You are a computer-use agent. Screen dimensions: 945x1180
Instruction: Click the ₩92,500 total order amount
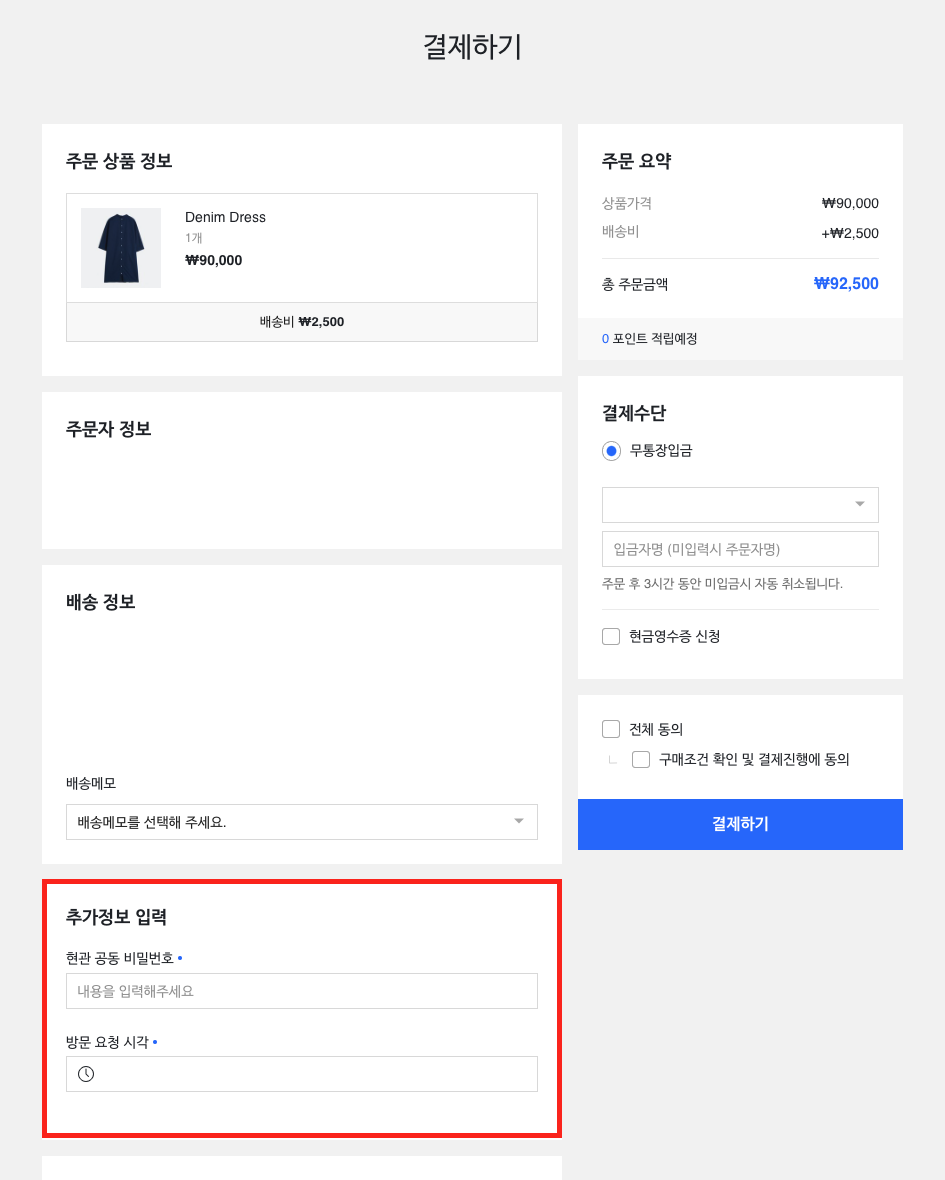pos(846,284)
